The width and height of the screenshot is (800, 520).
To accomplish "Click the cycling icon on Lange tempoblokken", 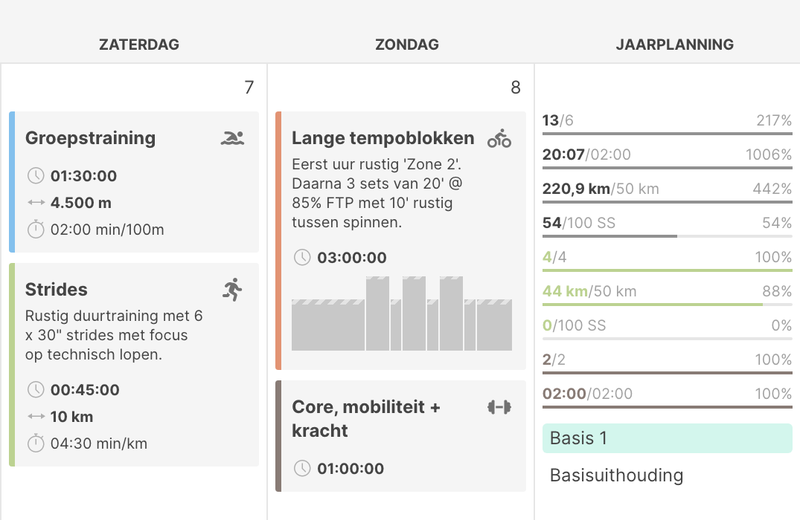I will point(499,138).
